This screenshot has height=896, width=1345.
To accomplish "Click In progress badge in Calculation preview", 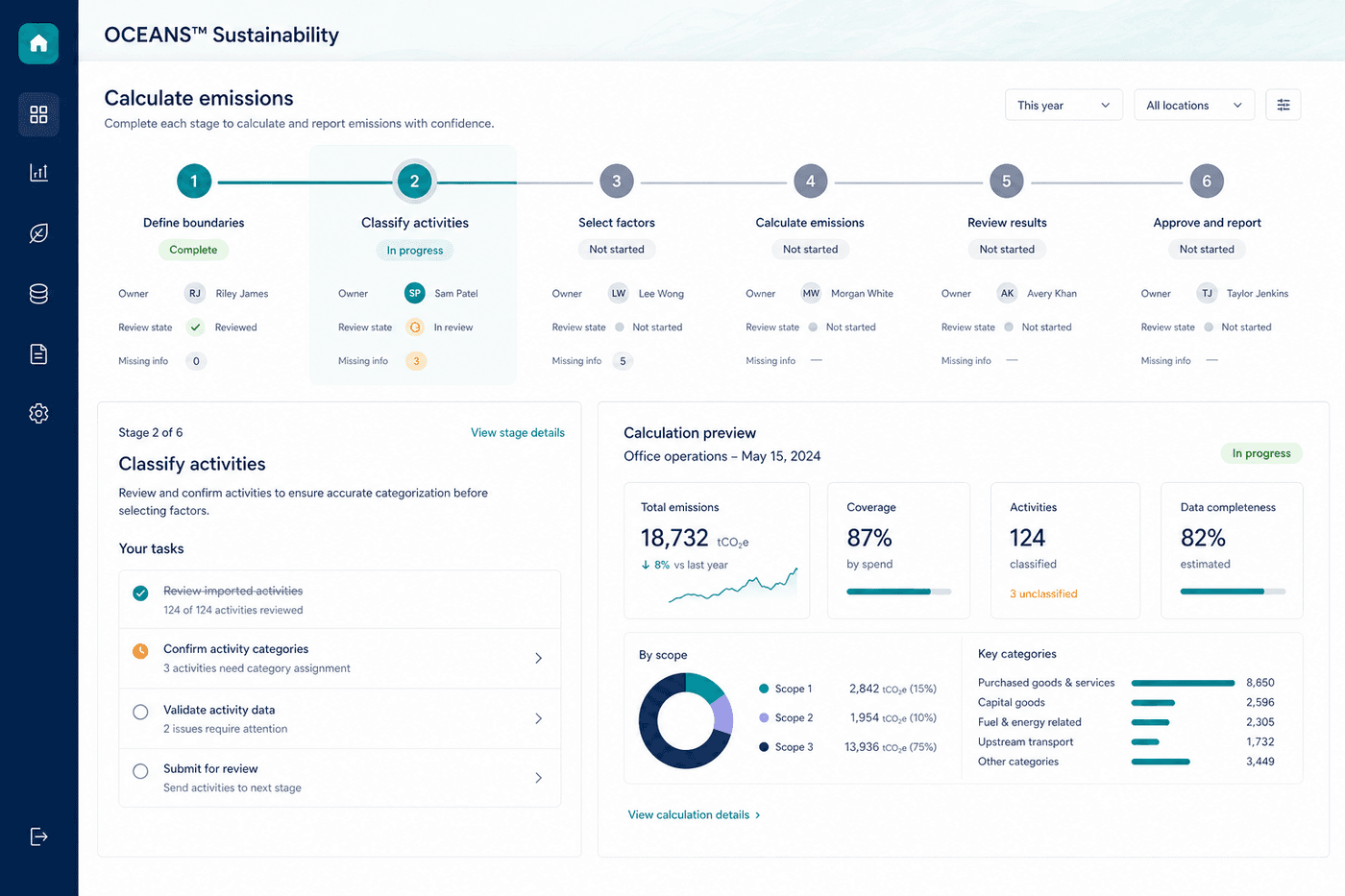I will click(1261, 453).
